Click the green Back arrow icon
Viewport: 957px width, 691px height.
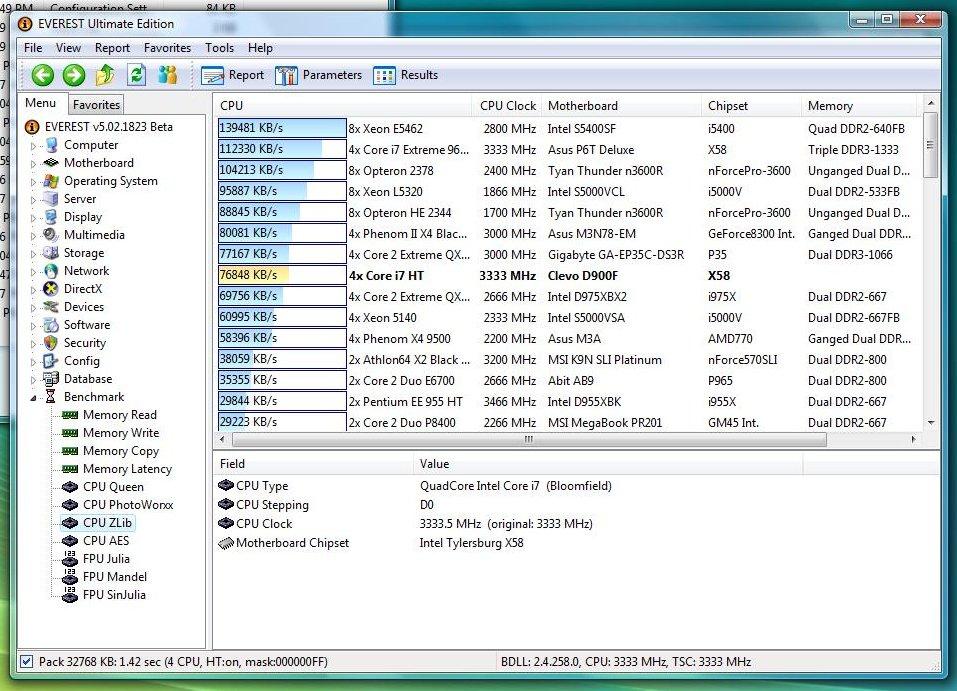pos(42,75)
